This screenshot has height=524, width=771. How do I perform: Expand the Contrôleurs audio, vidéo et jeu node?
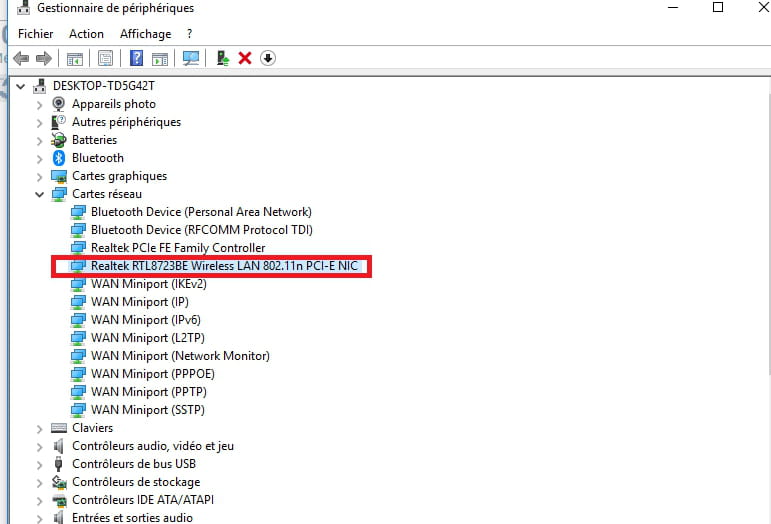39,447
